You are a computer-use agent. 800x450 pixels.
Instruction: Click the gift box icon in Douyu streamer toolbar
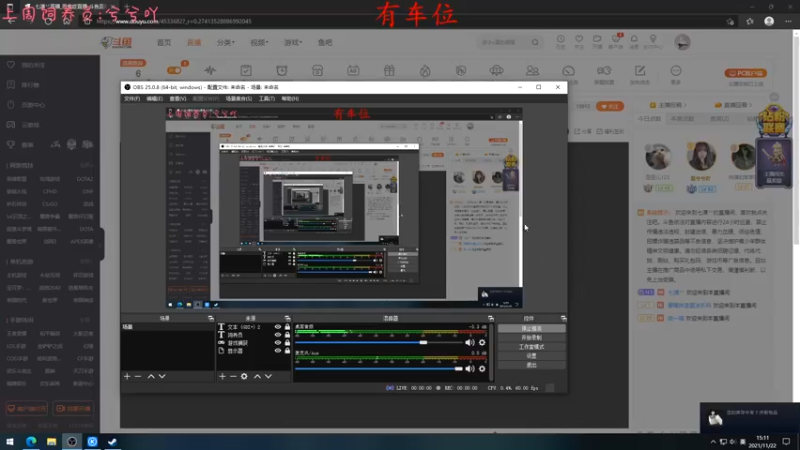[389, 70]
